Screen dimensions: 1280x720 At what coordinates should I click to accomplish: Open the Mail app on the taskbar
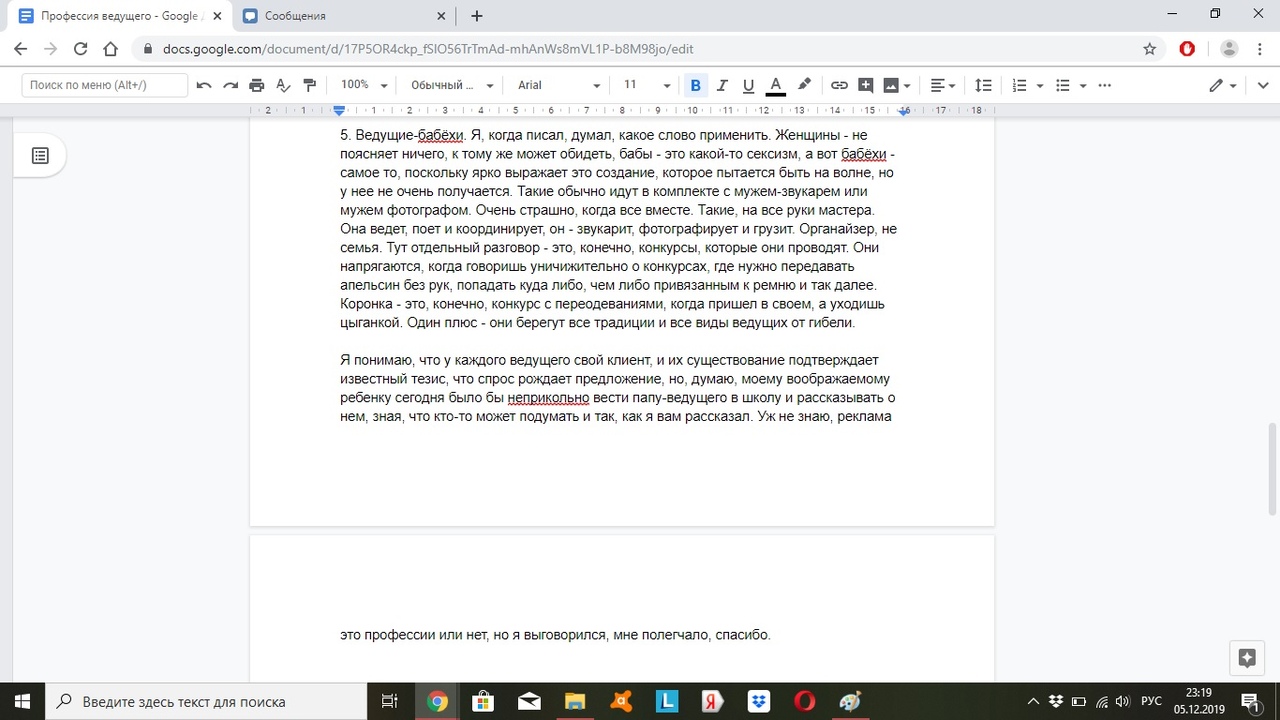(x=529, y=701)
